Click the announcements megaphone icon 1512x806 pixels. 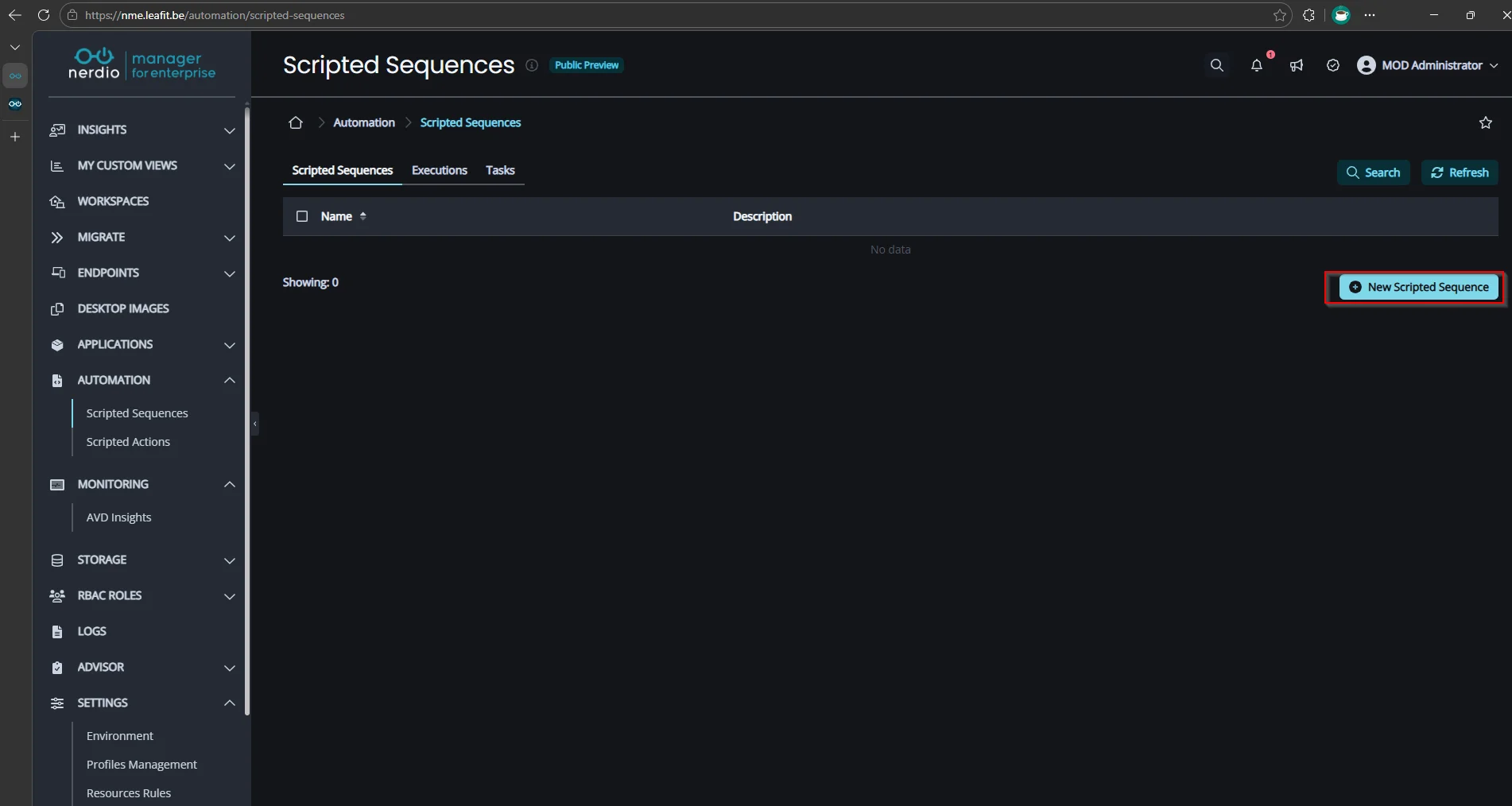pyautogui.click(x=1297, y=66)
